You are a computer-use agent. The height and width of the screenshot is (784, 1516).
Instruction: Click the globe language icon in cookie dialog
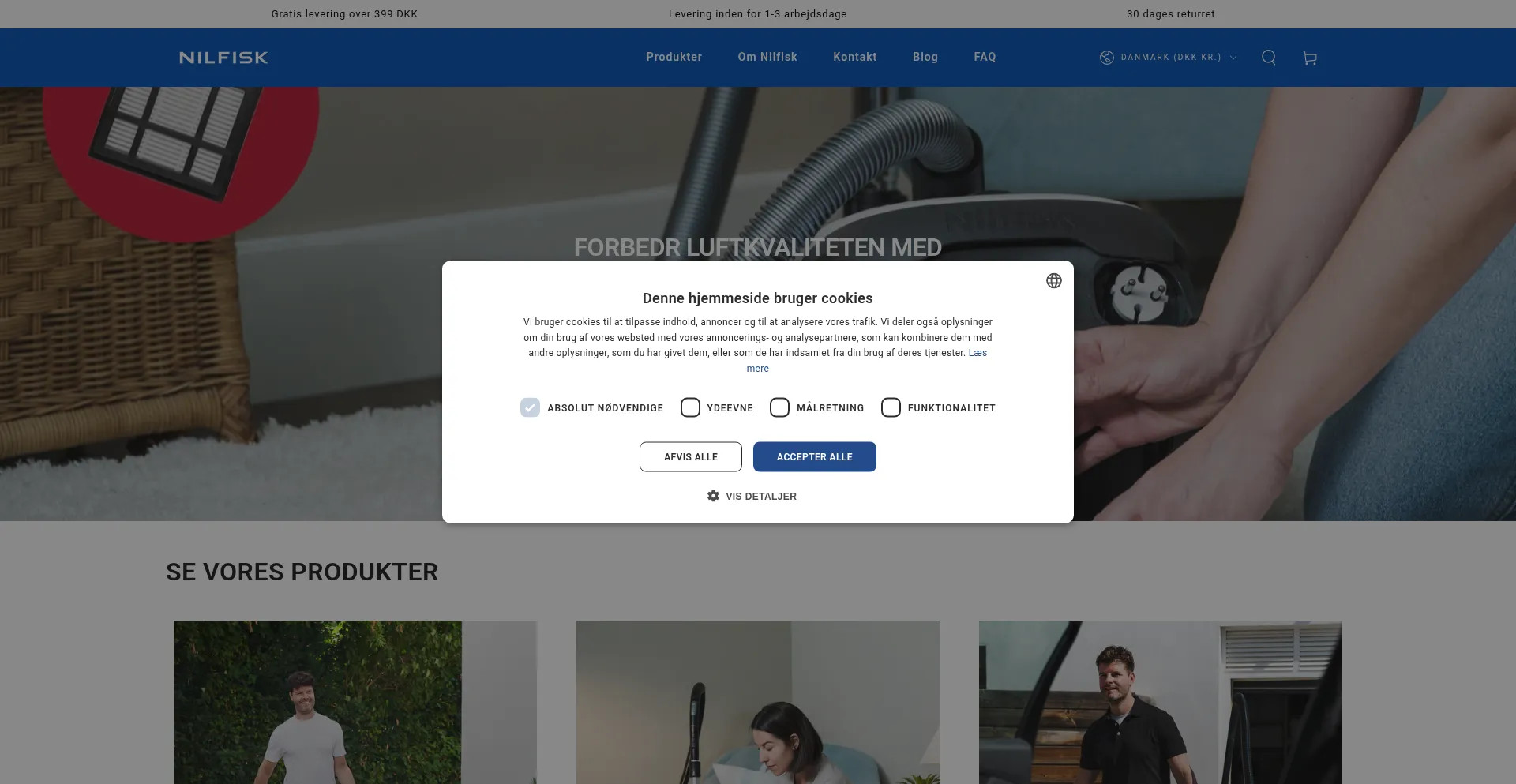1053,281
